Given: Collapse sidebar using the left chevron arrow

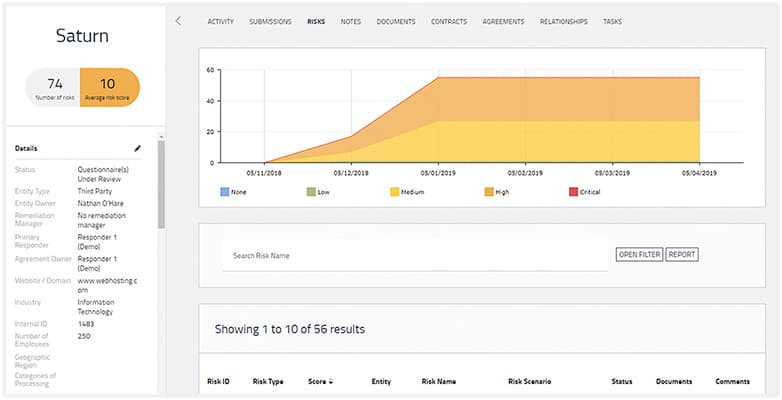Looking at the screenshot, I should tap(178, 20).
